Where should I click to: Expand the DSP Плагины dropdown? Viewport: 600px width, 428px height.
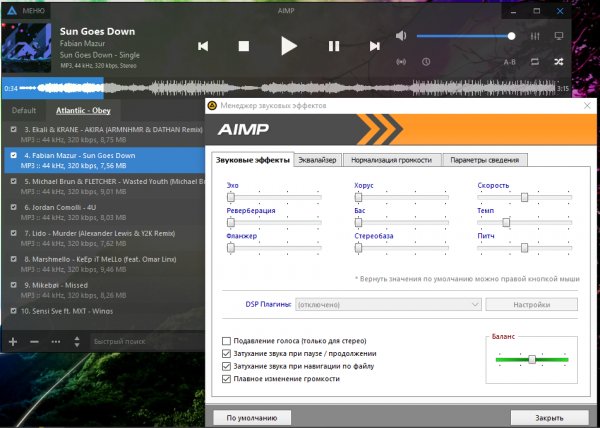[388, 305]
